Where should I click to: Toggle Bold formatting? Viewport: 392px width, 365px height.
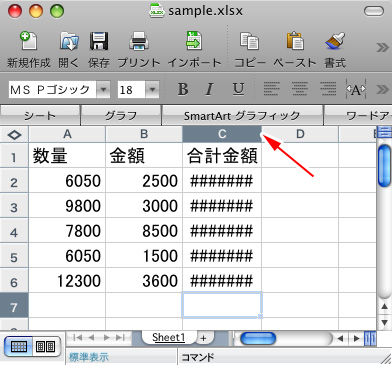tap(183, 89)
